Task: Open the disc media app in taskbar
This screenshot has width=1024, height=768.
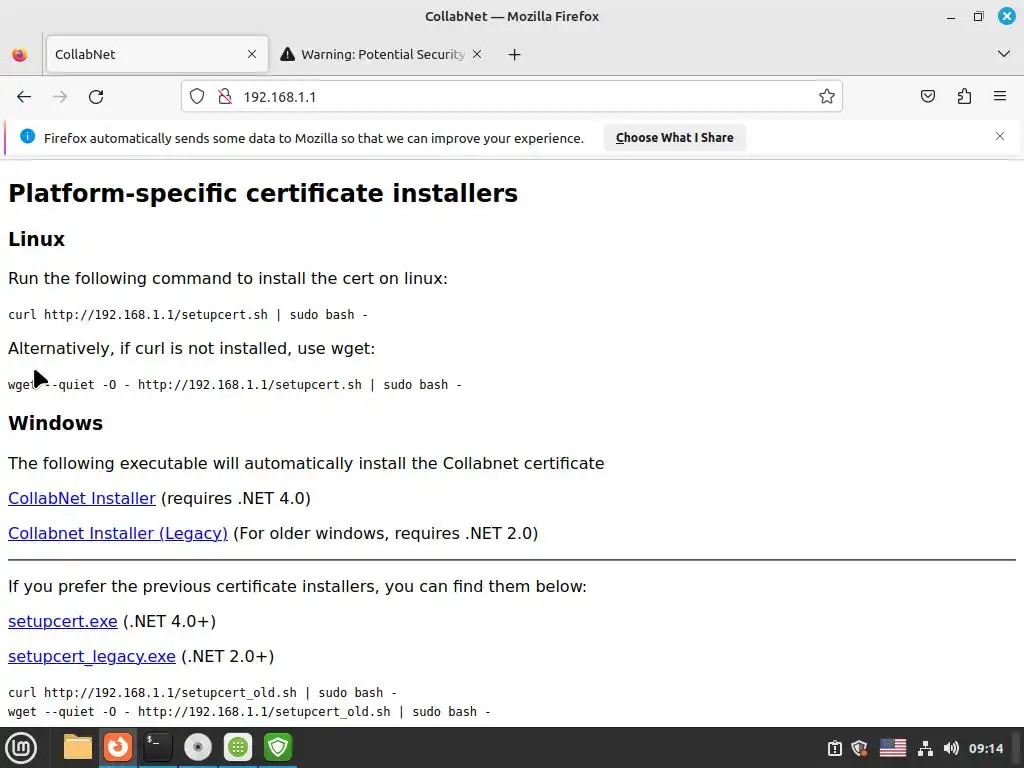Action: tap(198, 747)
